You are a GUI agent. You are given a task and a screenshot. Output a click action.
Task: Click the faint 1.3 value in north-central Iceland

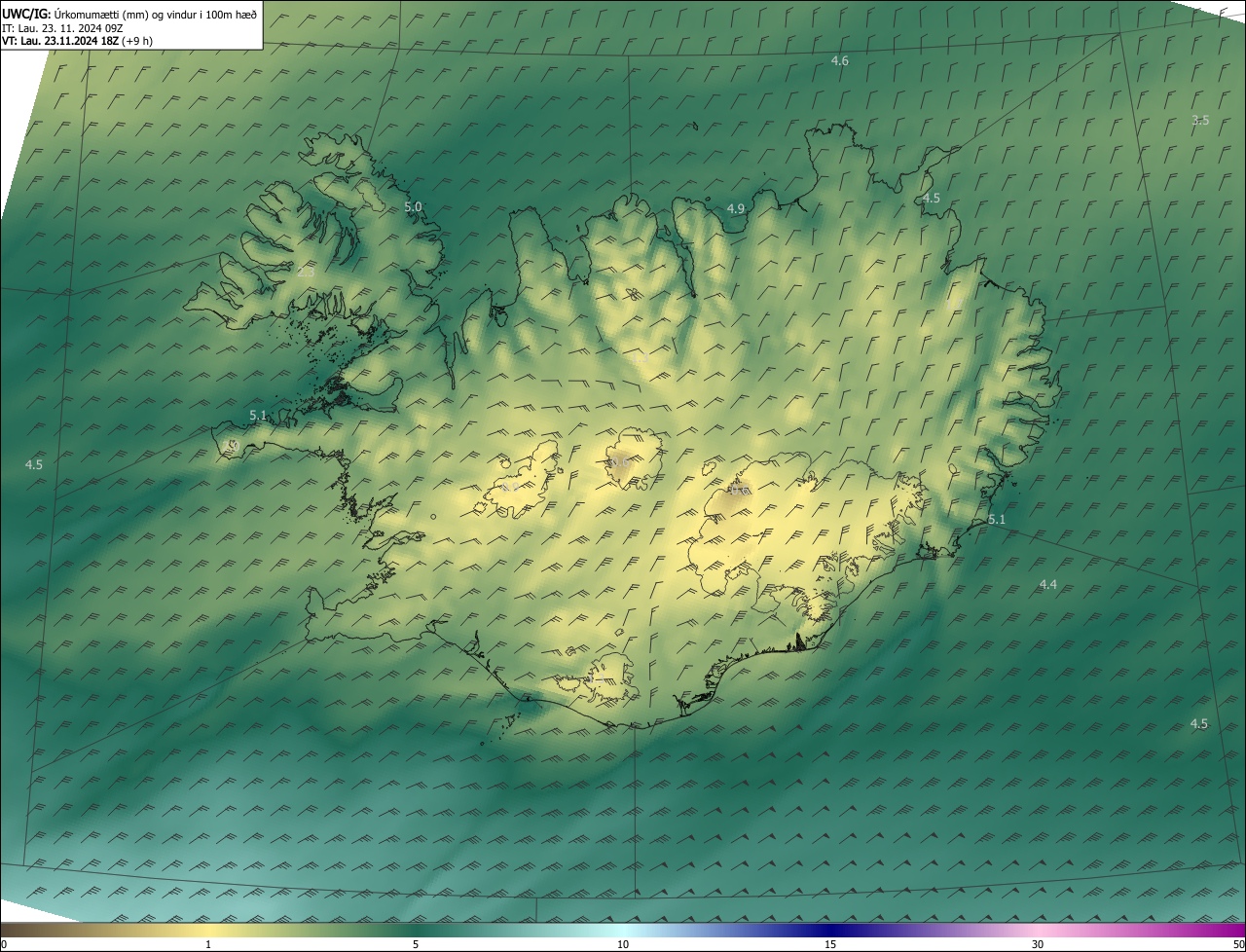pos(641,359)
